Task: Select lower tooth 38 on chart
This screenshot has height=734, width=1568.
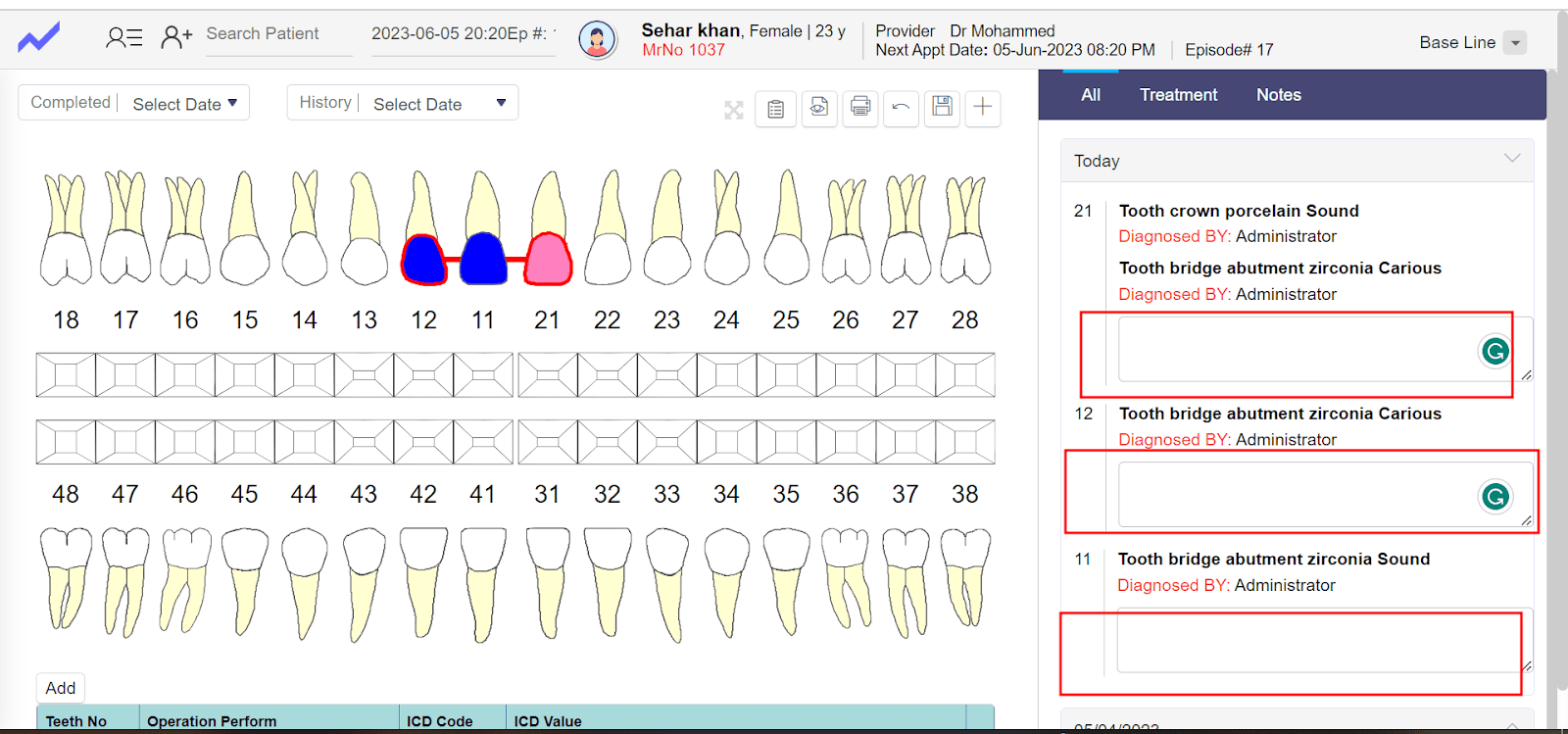Action: point(965,578)
